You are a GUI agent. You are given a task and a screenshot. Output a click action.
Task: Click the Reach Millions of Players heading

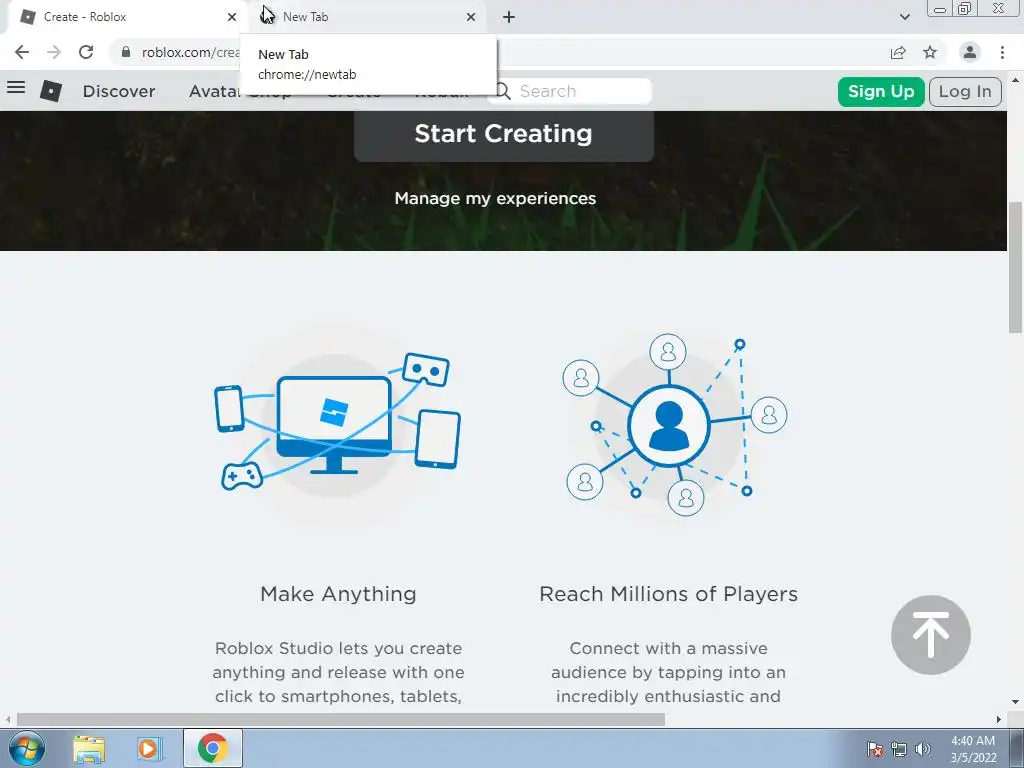pyautogui.click(x=668, y=594)
